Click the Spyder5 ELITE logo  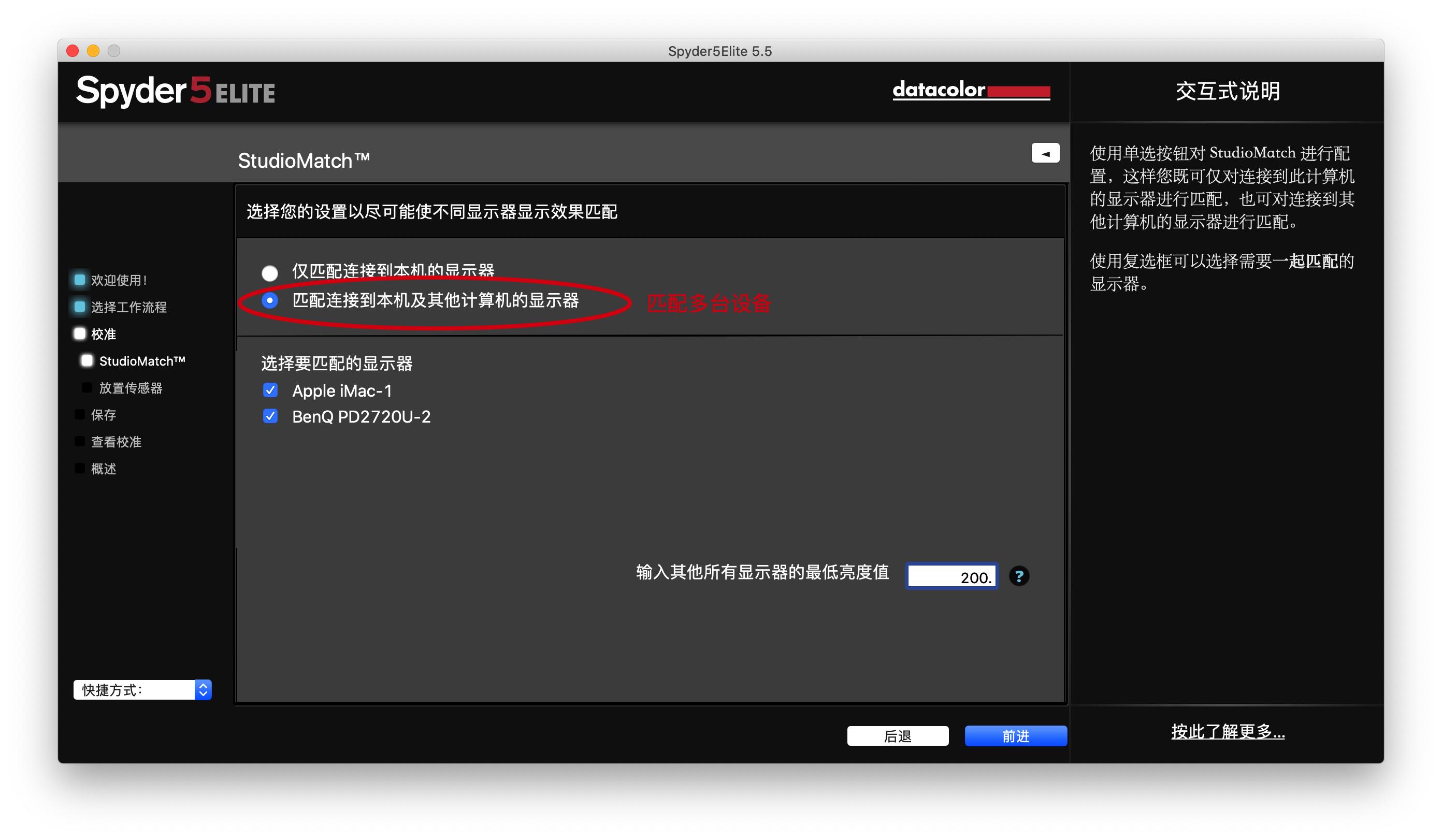[x=176, y=92]
